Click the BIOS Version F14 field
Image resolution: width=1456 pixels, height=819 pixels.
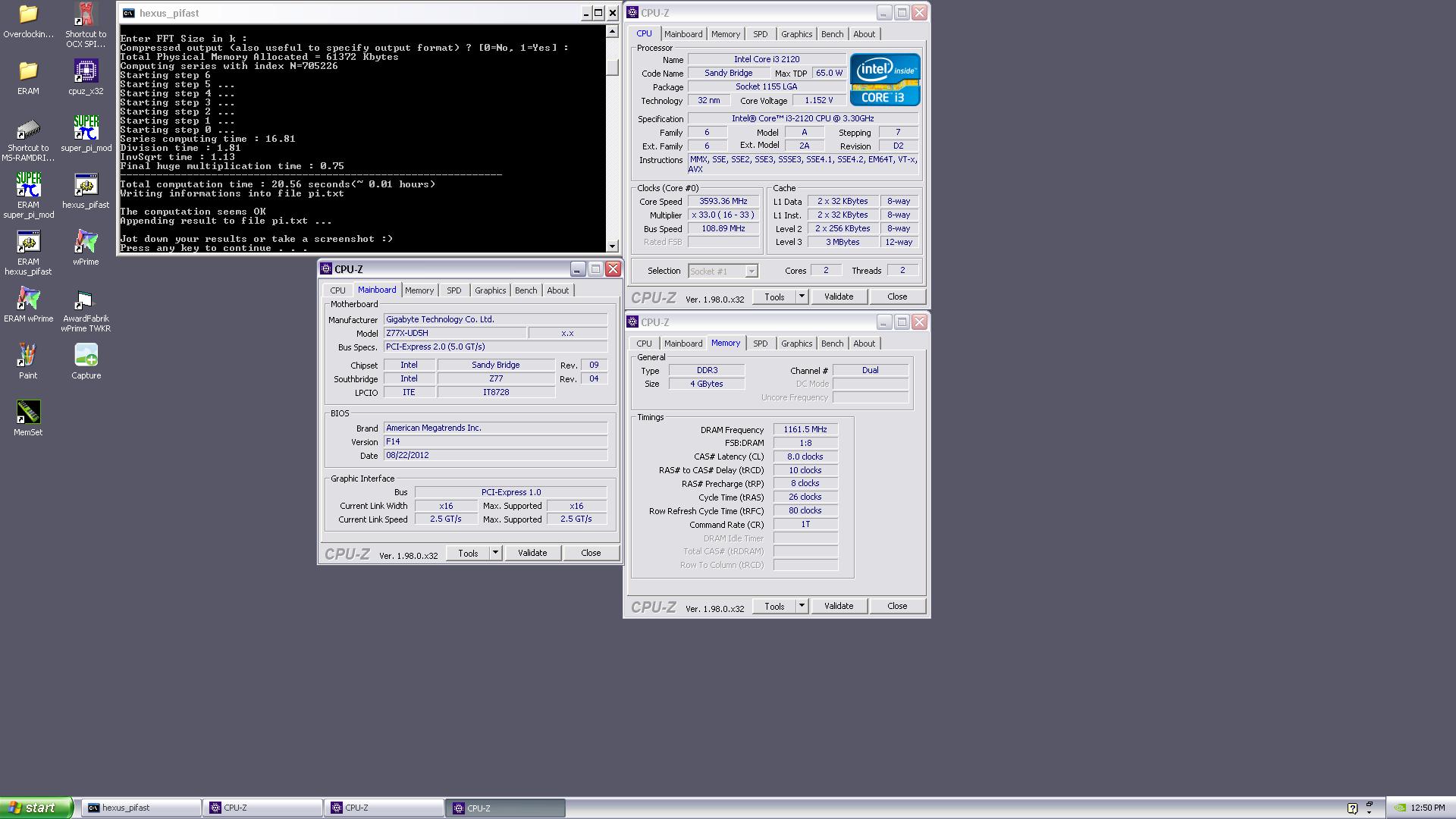(495, 441)
